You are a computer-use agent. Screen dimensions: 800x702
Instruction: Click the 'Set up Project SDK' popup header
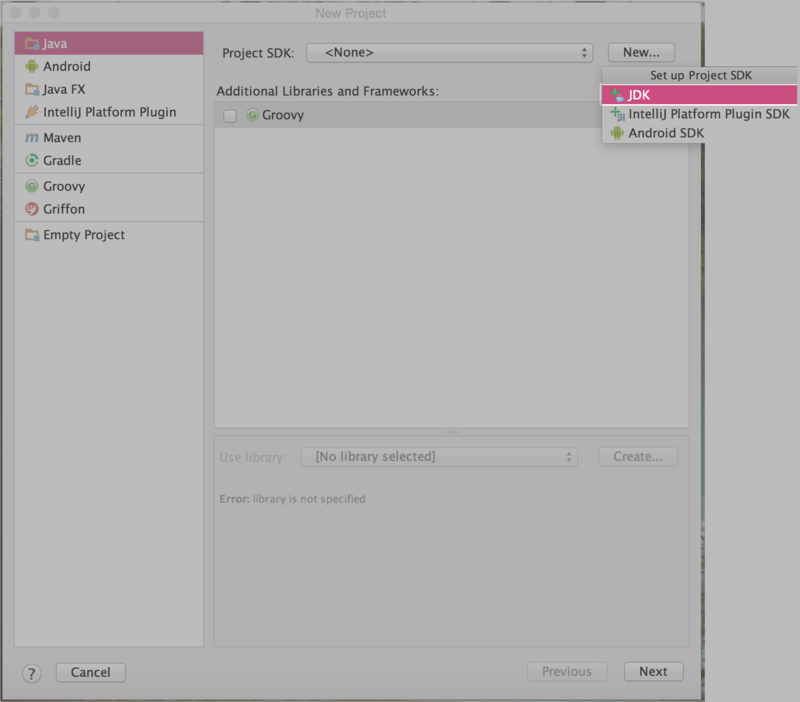pyautogui.click(x=701, y=76)
